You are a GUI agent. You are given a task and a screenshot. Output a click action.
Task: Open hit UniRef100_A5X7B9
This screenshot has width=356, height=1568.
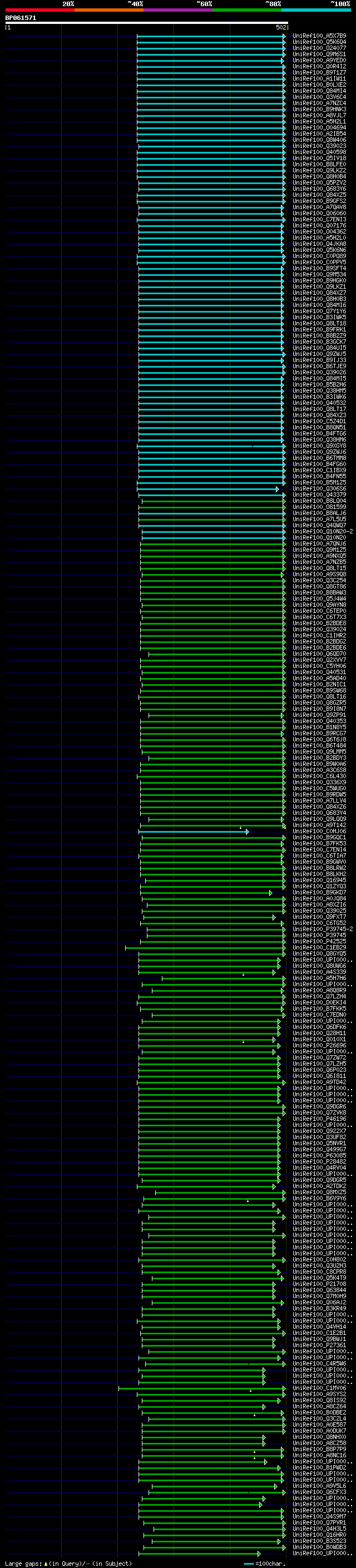tap(319, 36)
